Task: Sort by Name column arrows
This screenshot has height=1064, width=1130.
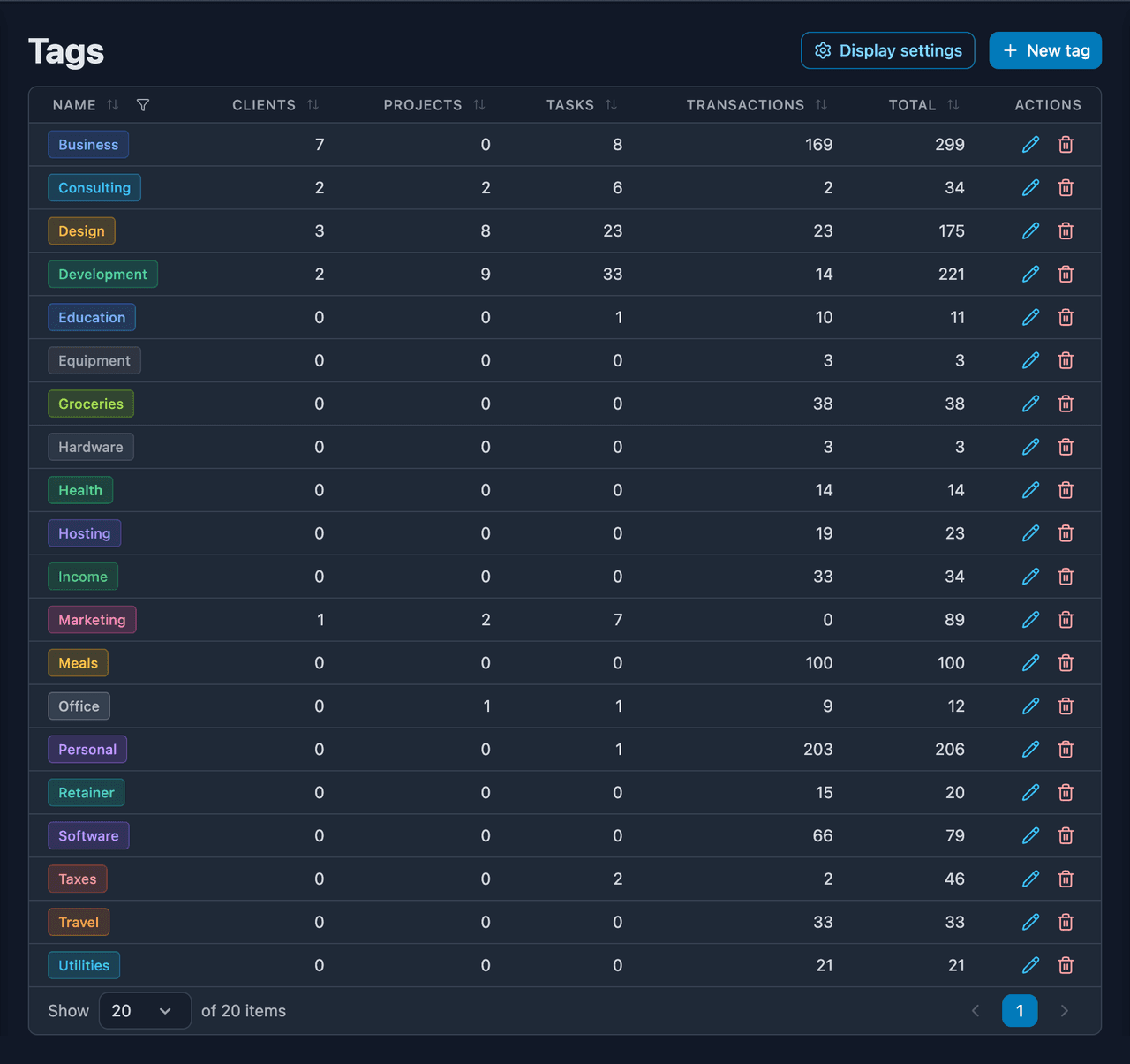Action: click(113, 105)
